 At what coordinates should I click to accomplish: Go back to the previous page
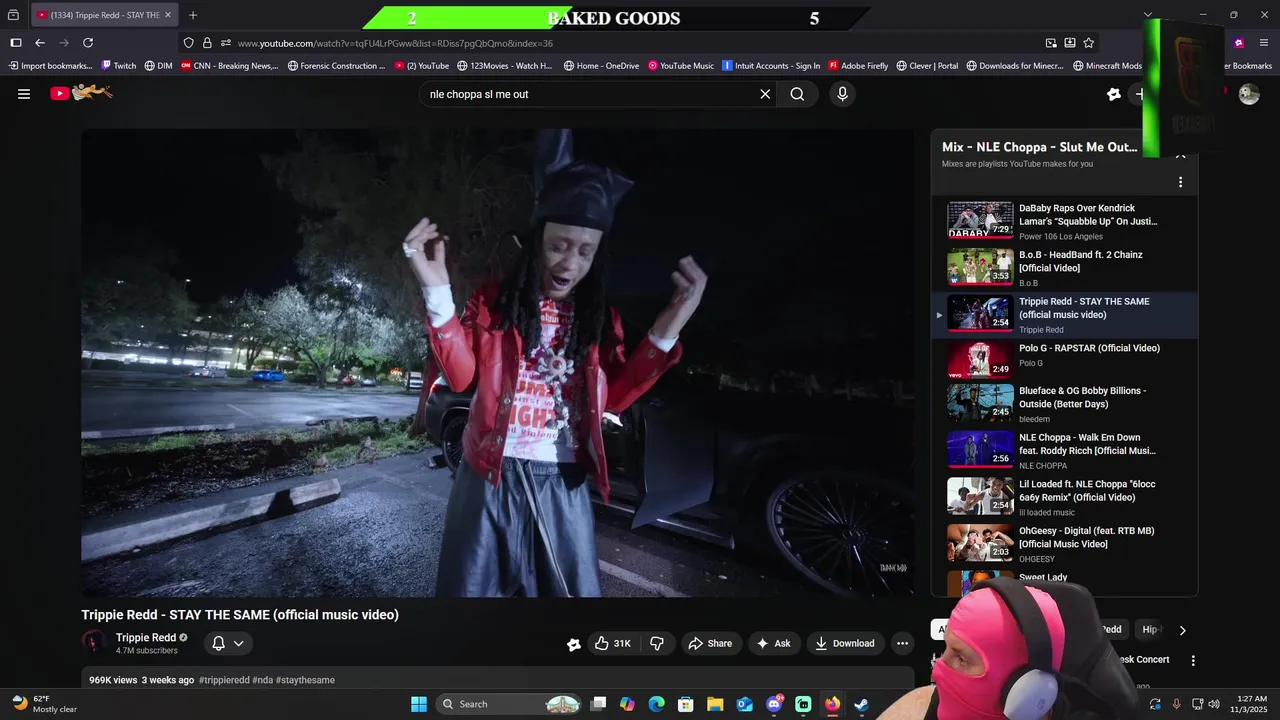coord(40,43)
